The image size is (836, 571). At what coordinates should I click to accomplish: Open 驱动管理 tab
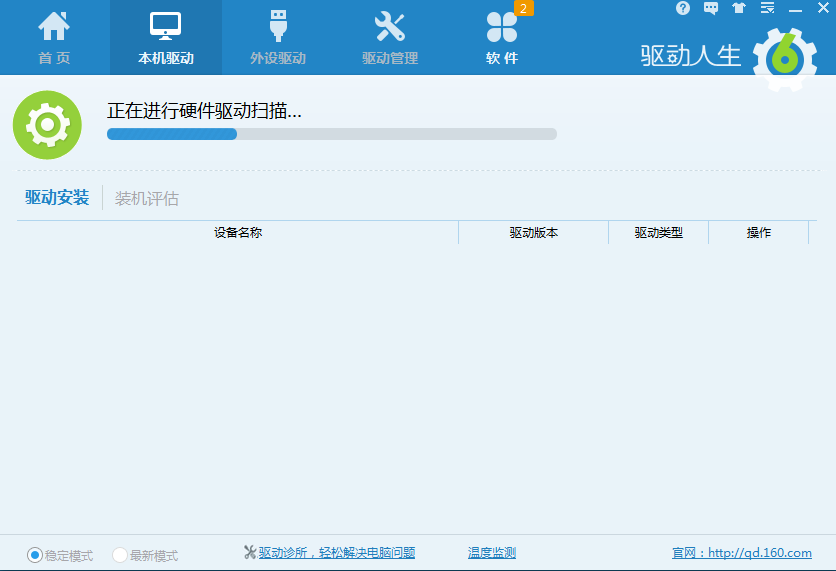pos(390,38)
